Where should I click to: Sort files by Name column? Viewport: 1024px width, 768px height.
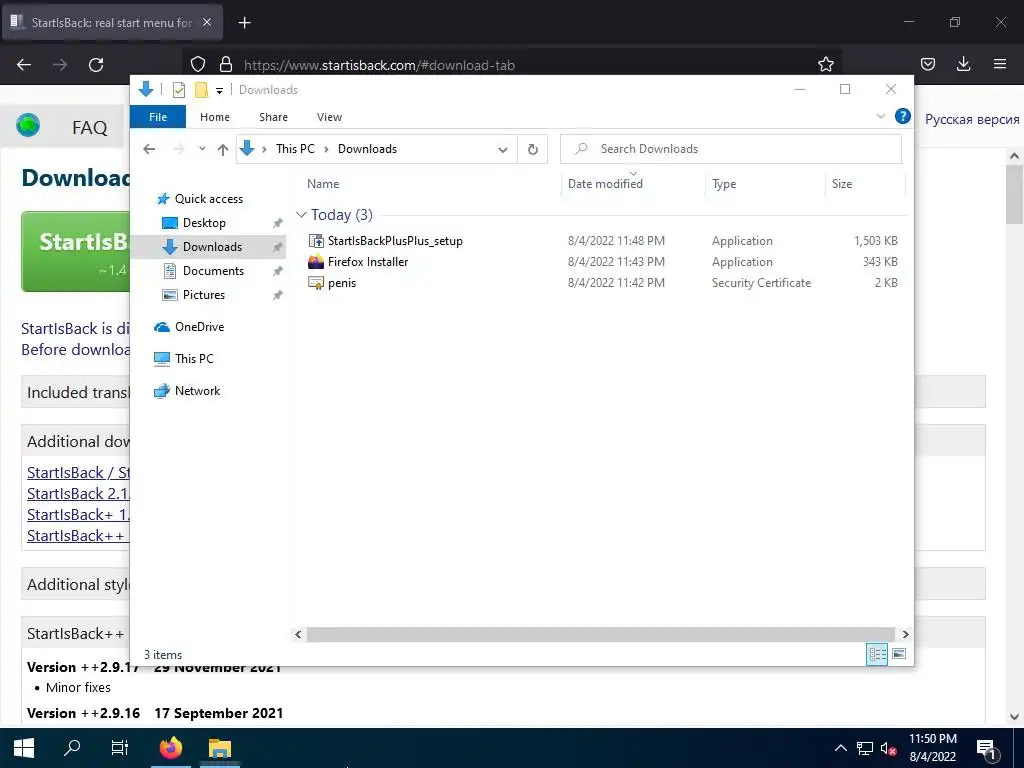tap(323, 184)
